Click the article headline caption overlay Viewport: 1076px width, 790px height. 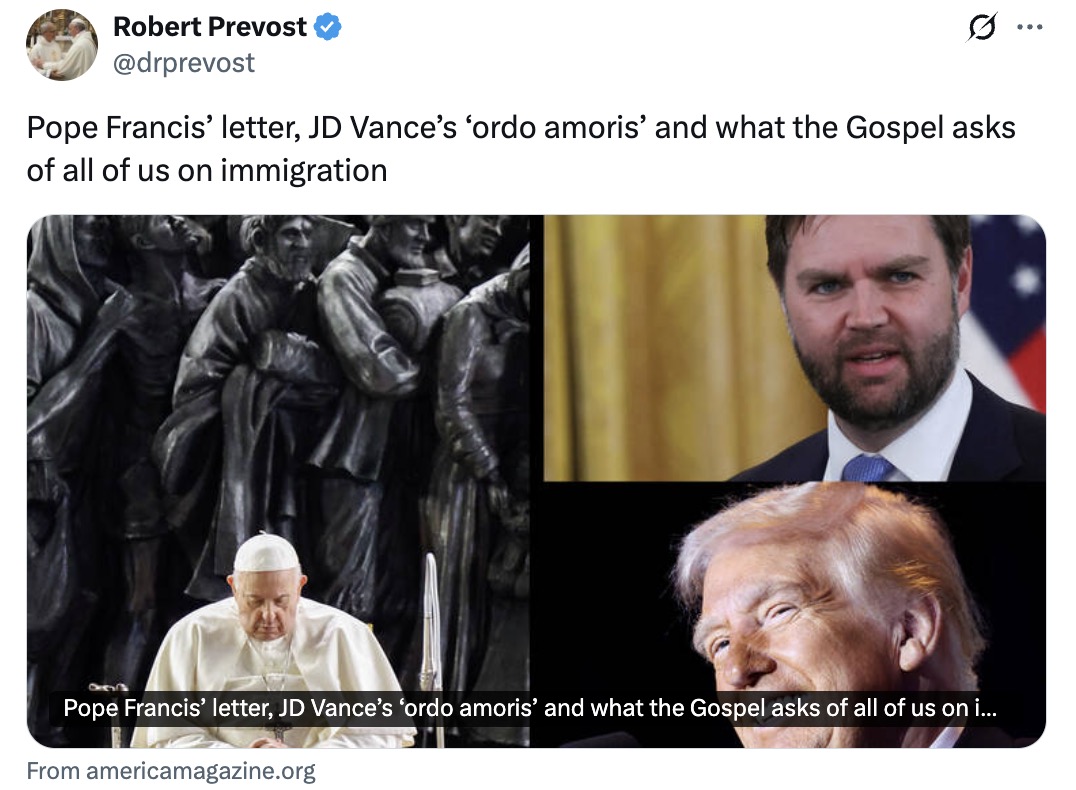pyautogui.click(x=530, y=708)
